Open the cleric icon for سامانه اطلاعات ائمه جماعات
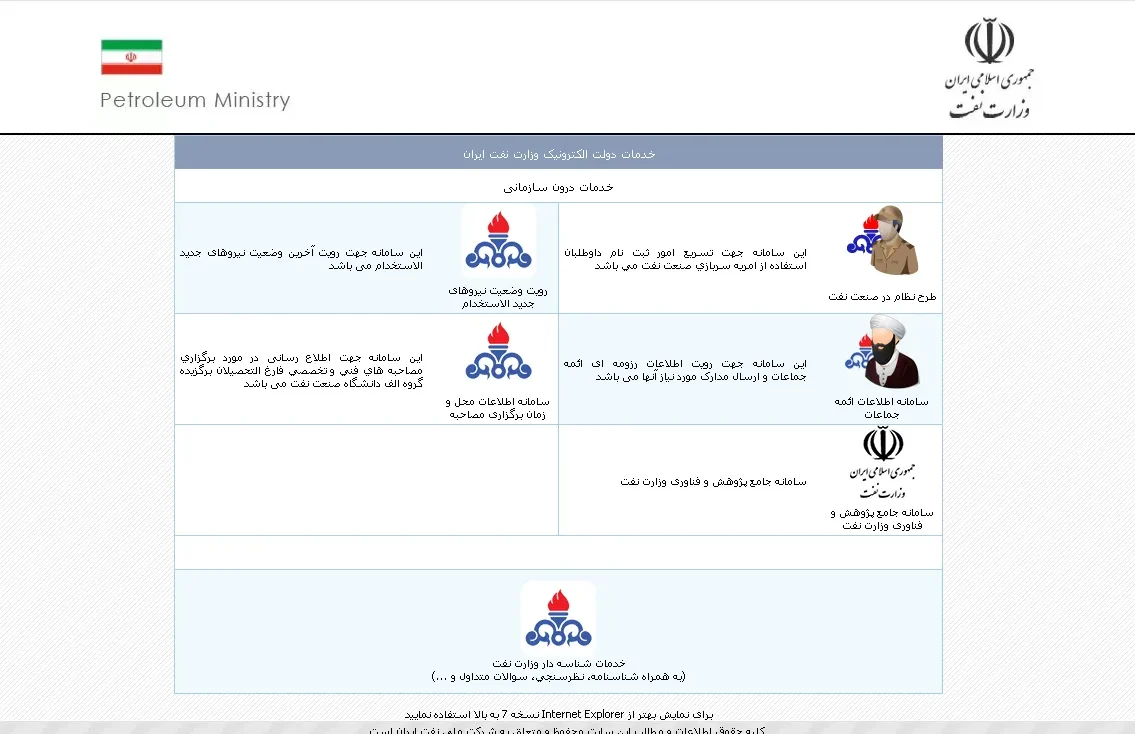This screenshot has height=734, width=1135. (882, 352)
